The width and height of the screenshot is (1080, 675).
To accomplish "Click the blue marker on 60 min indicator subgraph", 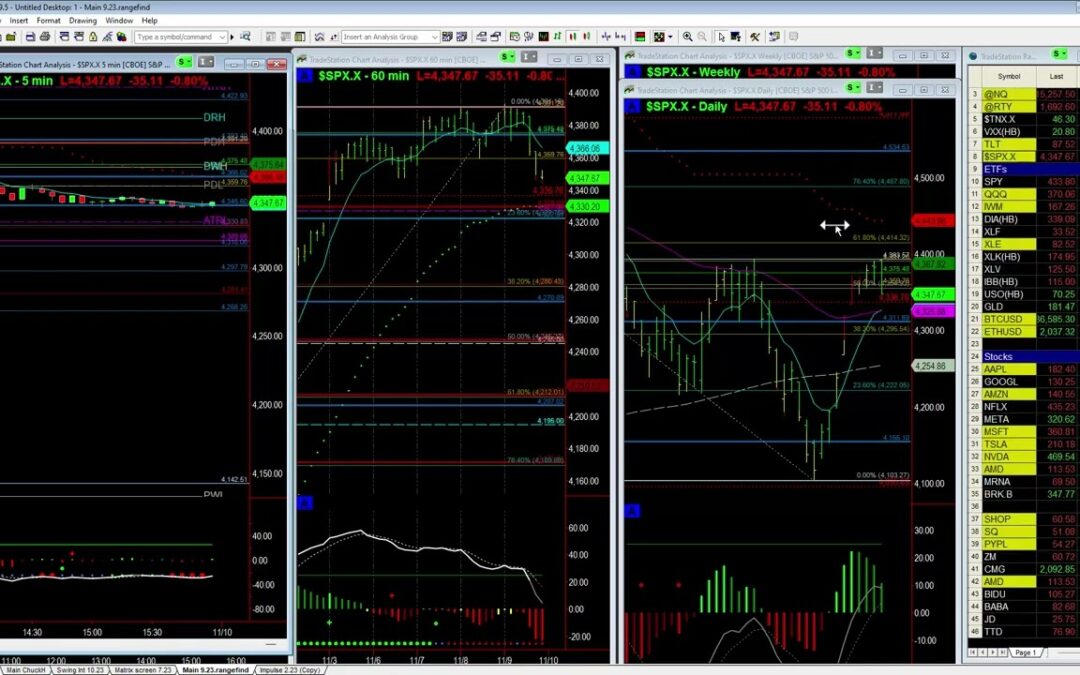I will [x=305, y=503].
